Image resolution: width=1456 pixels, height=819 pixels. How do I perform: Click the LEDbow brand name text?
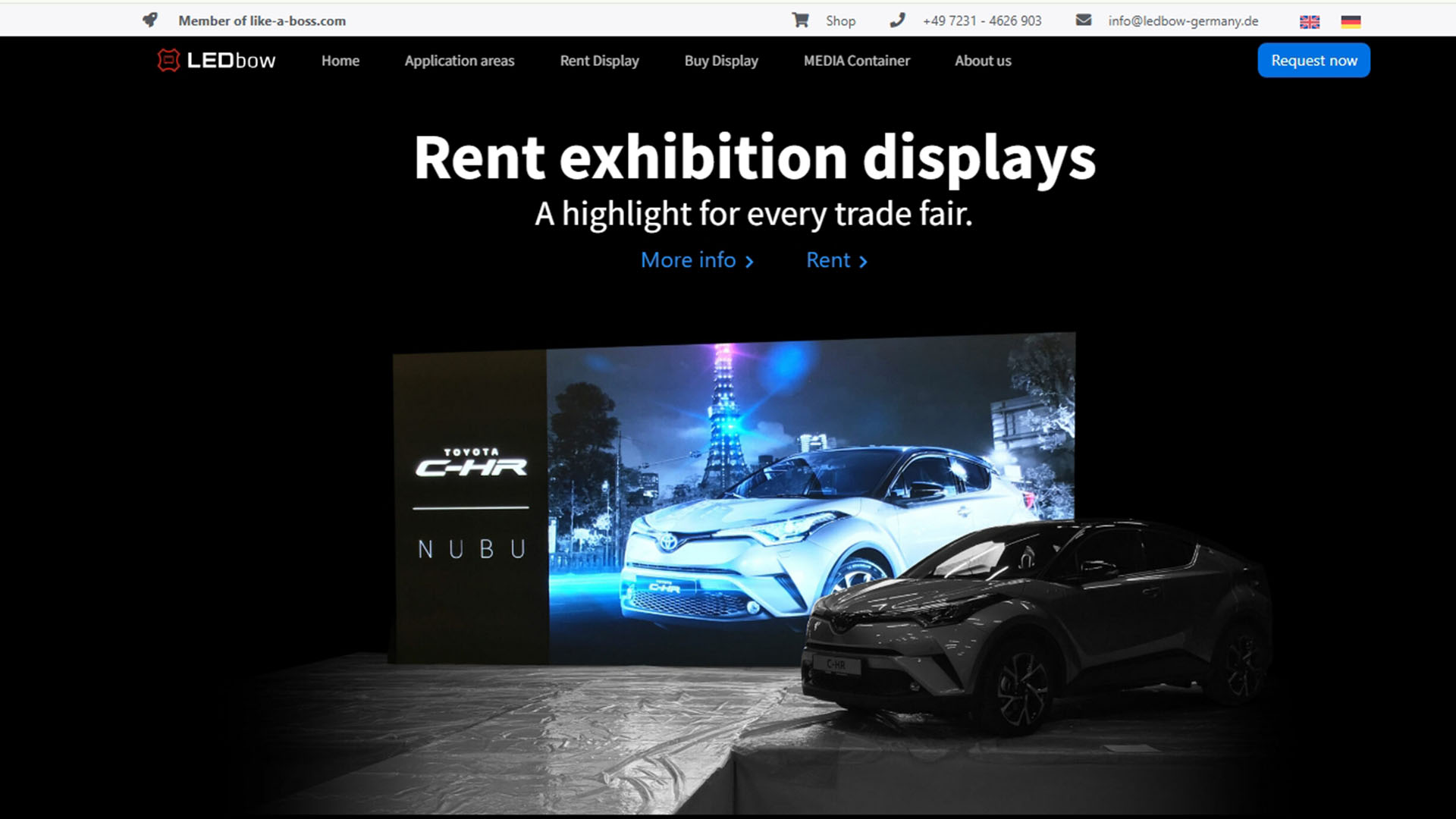(x=231, y=61)
